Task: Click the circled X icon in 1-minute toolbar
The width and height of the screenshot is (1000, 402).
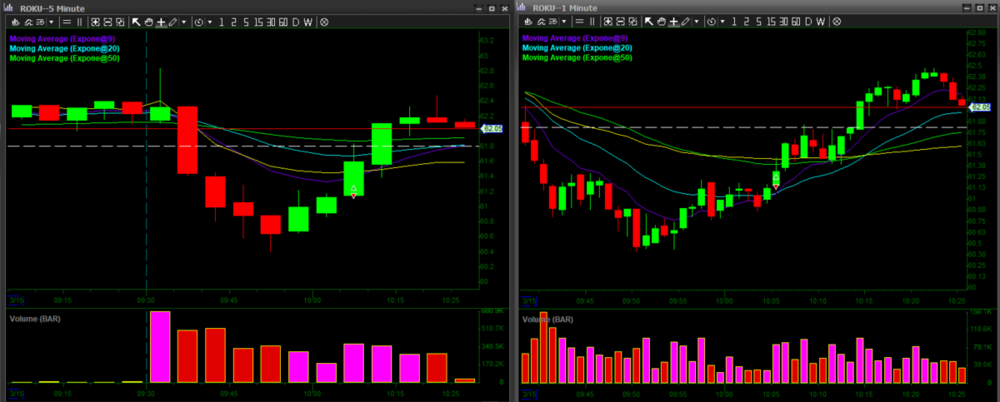Action: [x=837, y=21]
